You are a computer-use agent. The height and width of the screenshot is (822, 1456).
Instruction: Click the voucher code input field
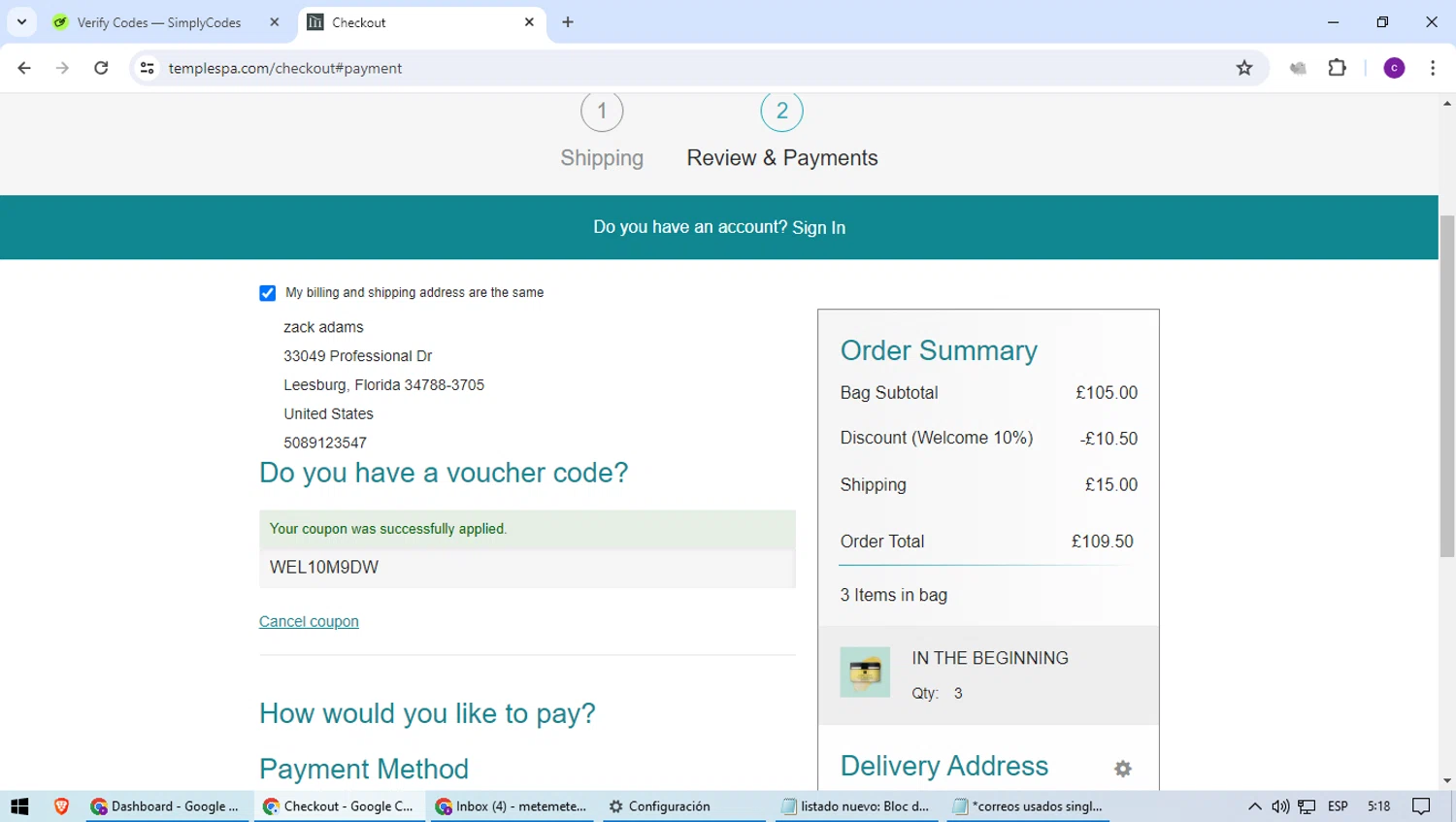tap(527, 568)
